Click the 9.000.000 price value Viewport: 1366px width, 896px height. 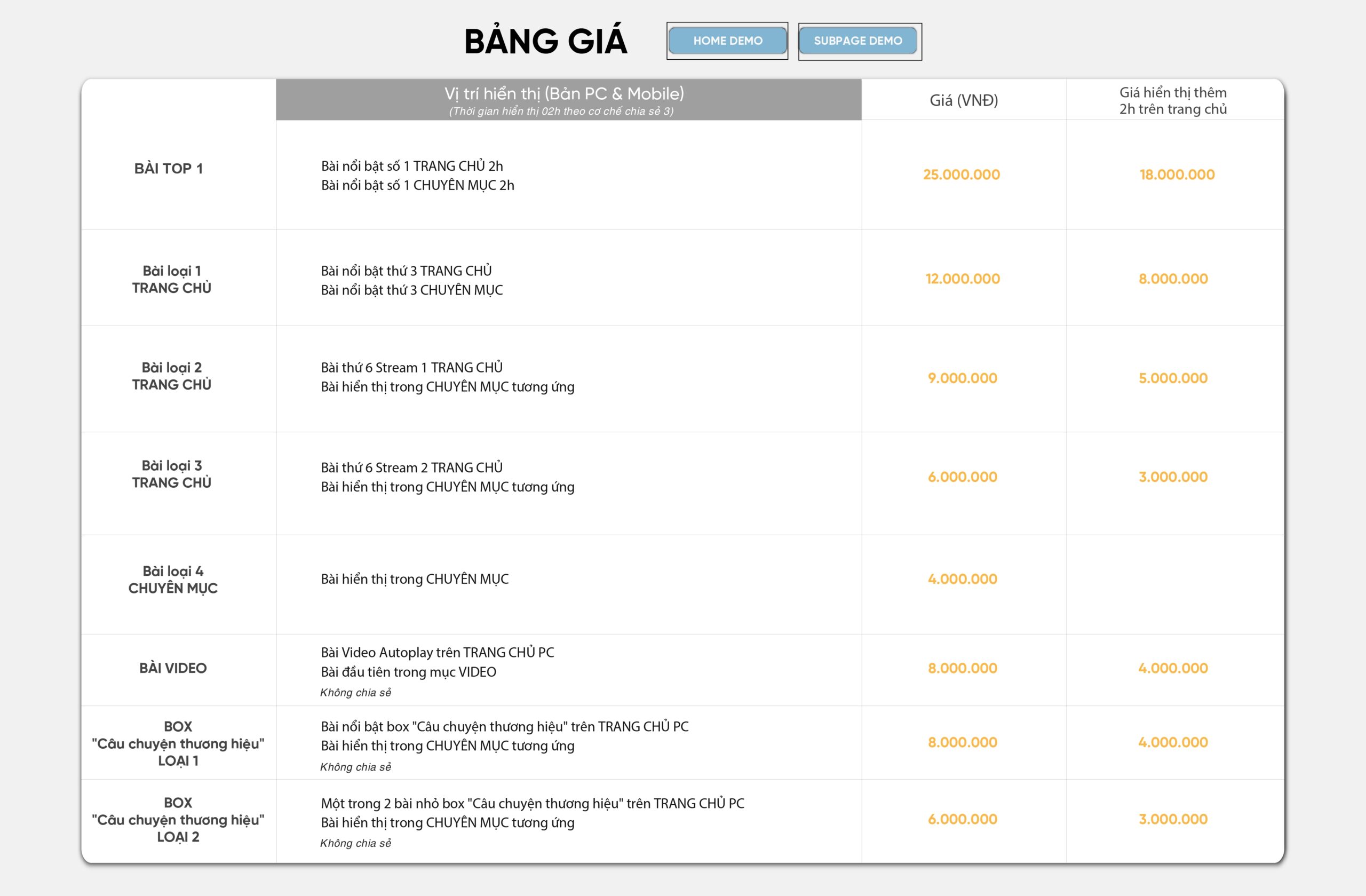(x=963, y=378)
